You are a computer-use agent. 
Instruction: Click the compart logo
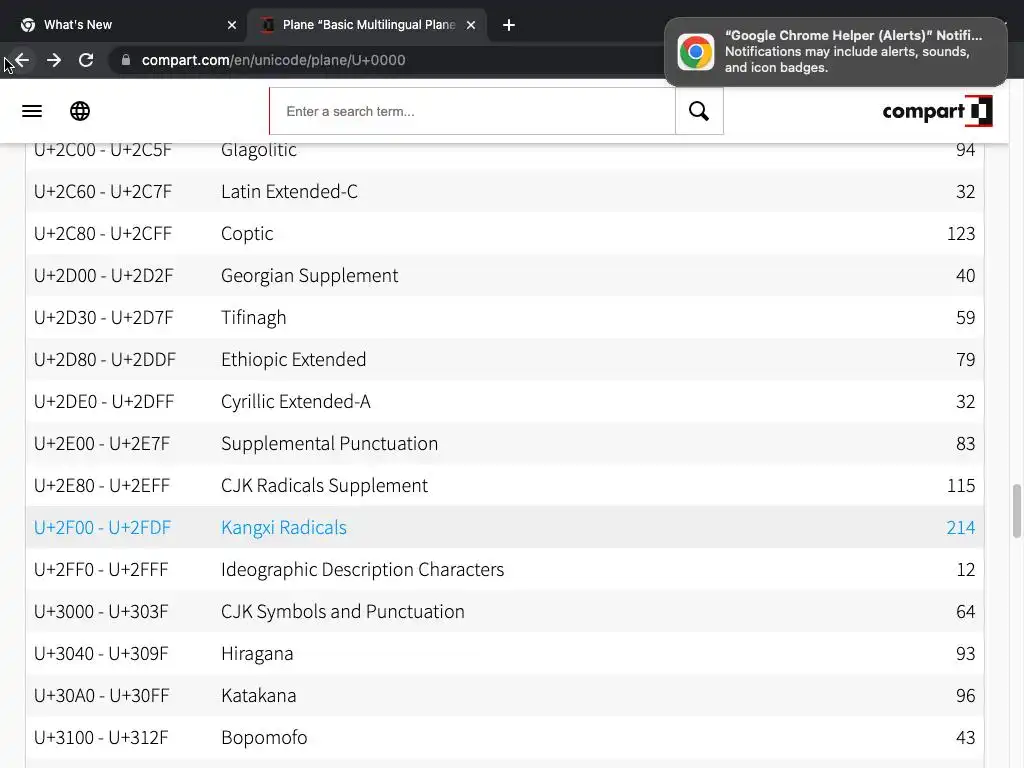tap(937, 111)
